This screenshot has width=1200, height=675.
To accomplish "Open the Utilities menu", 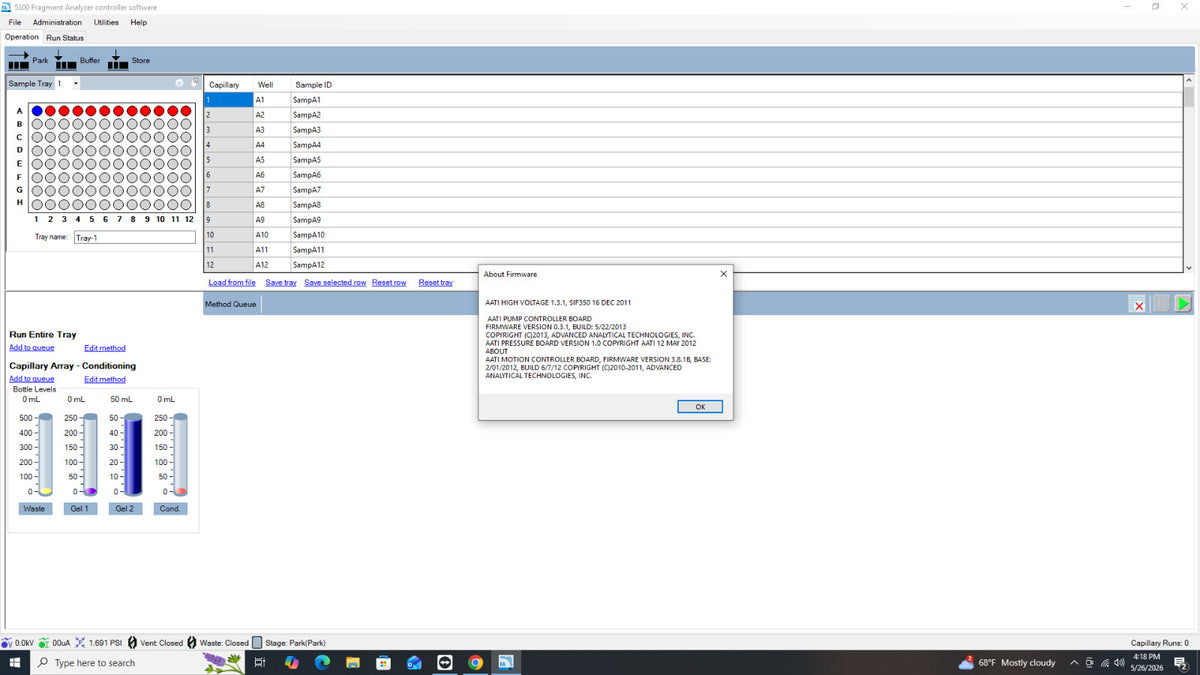I will (106, 22).
